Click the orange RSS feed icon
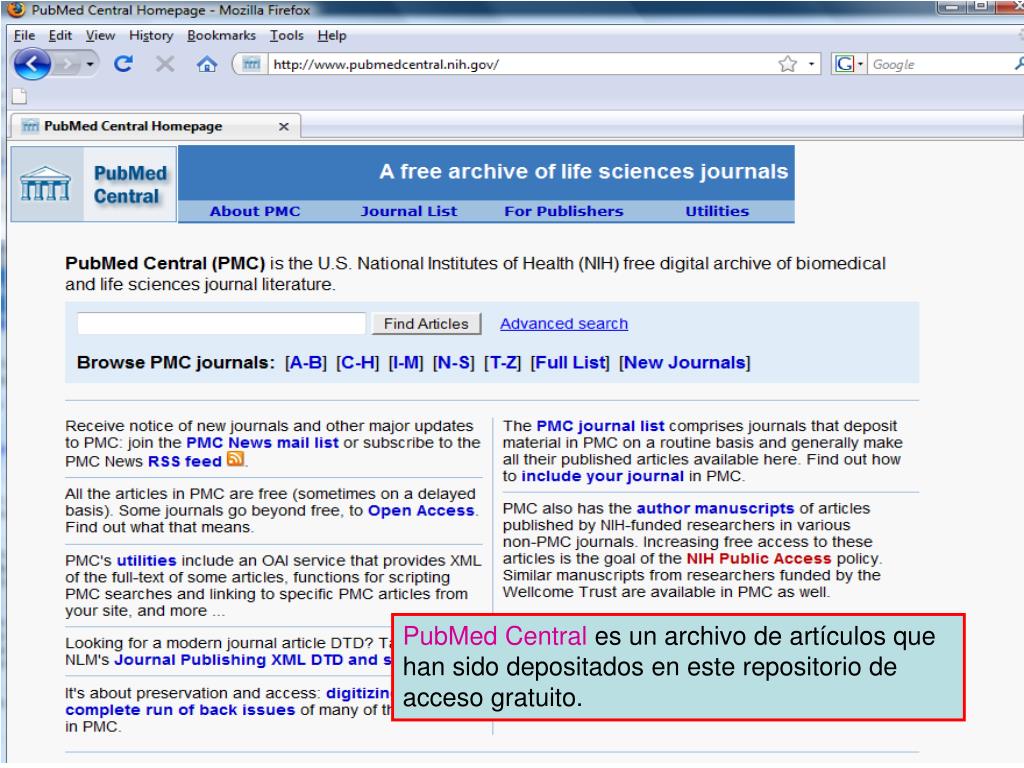The height and width of the screenshot is (768, 1024). click(x=235, y=459)
